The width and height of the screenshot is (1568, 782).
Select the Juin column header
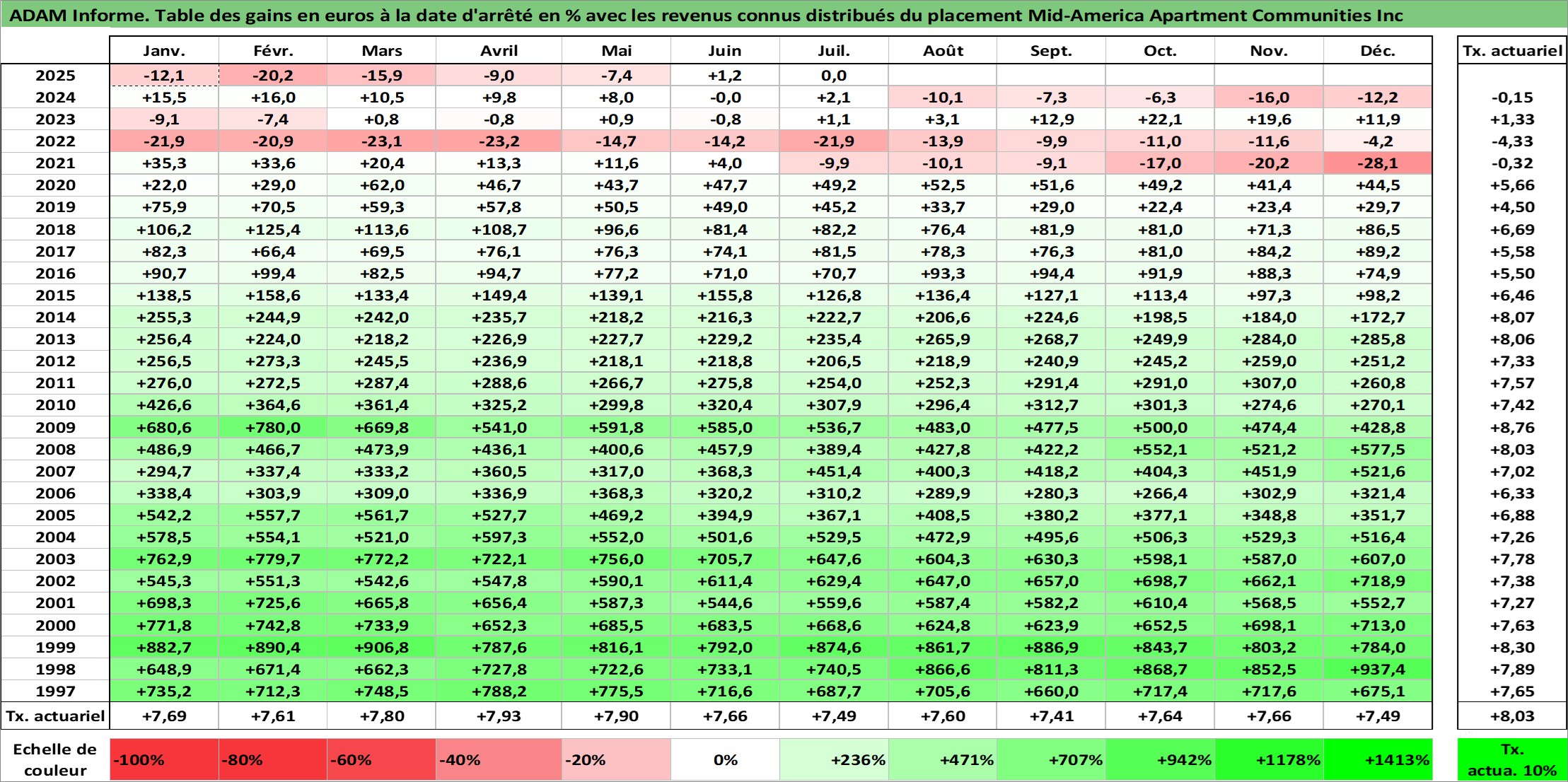725,50
